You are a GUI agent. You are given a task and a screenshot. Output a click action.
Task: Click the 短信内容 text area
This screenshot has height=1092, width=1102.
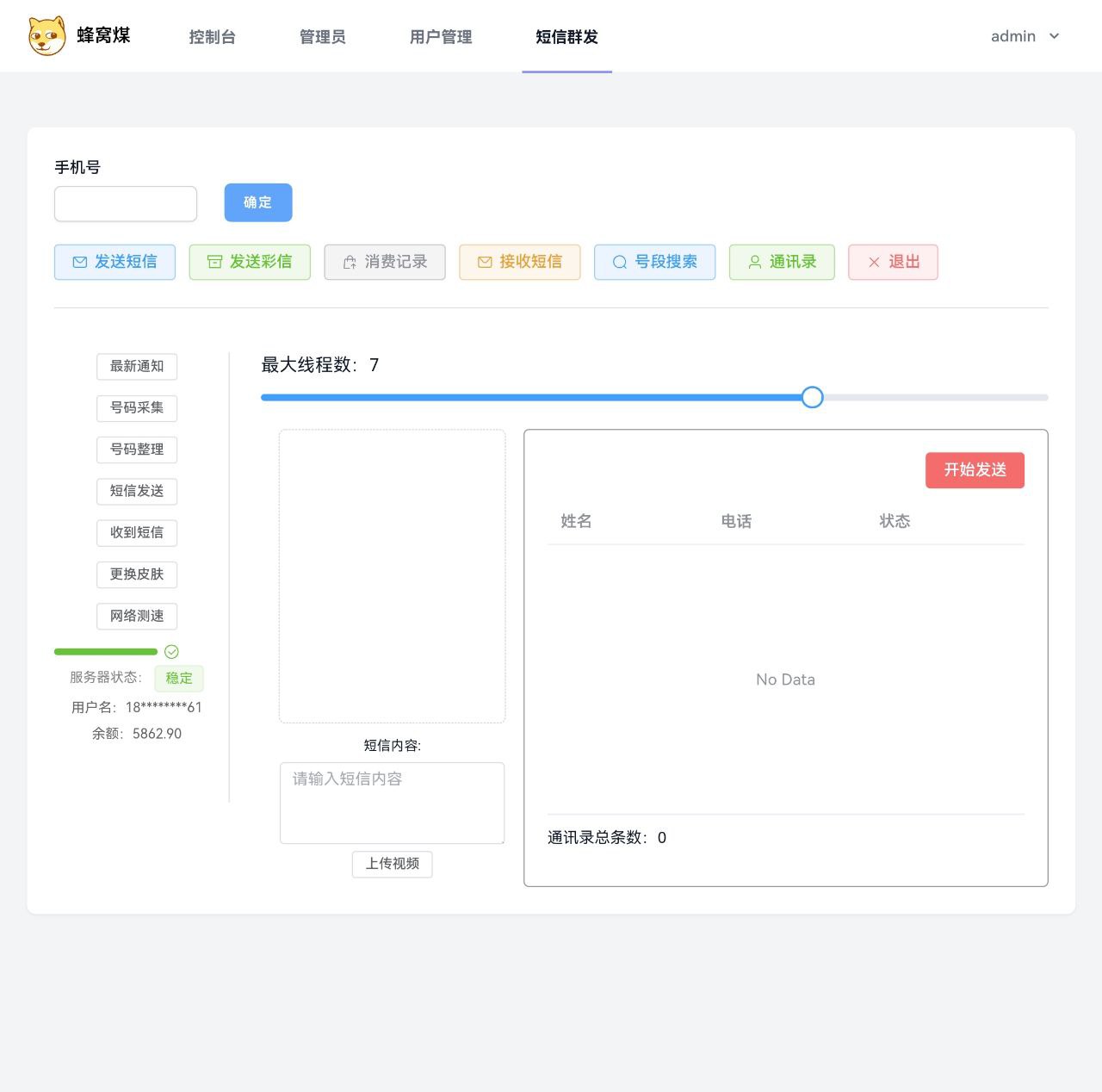click(x=392, y=803)
